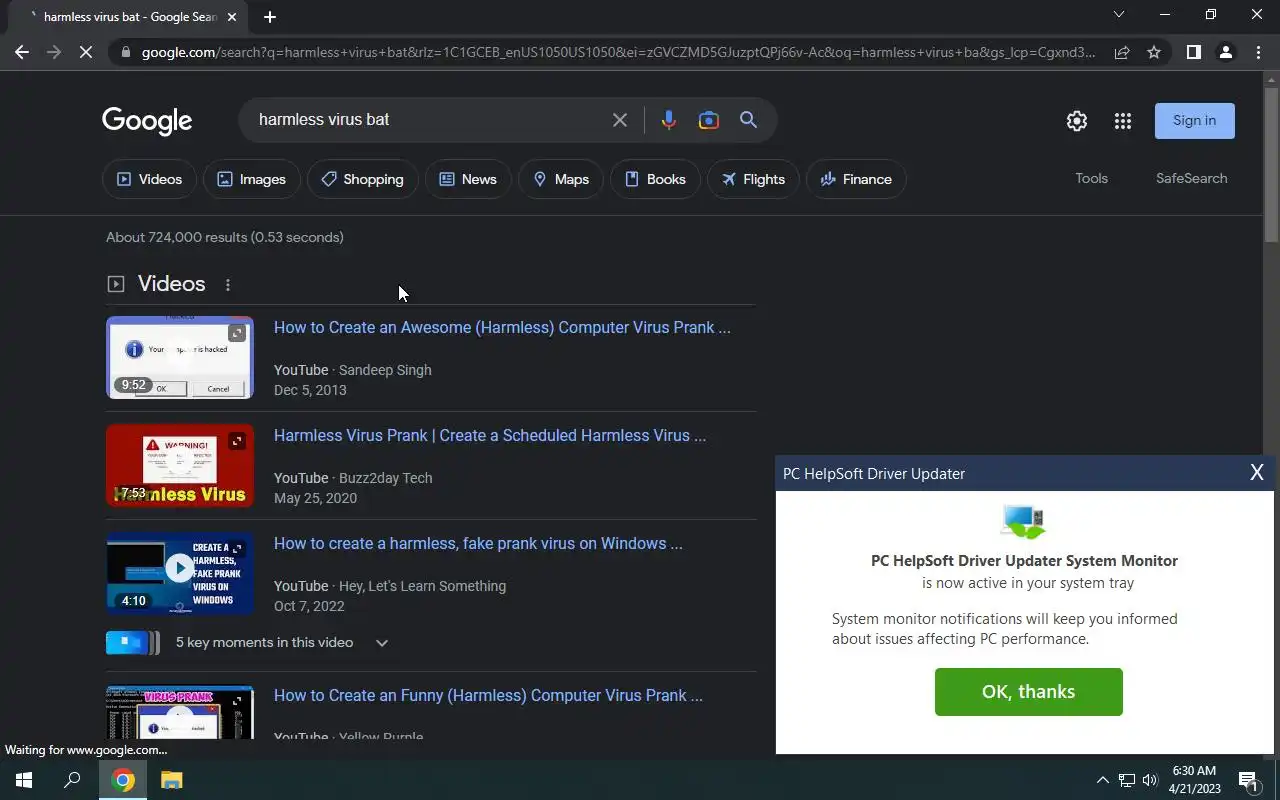Search by image with the camera icon

pos(708,120)
